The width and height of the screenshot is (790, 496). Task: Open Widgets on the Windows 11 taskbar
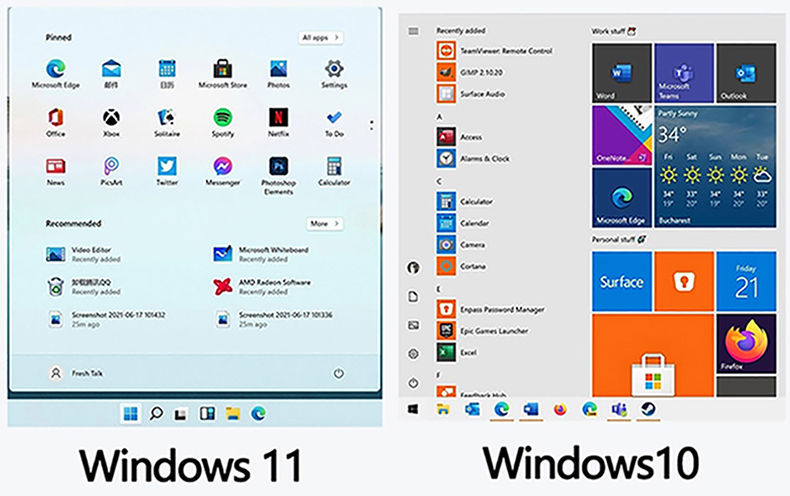click(207, 414)
